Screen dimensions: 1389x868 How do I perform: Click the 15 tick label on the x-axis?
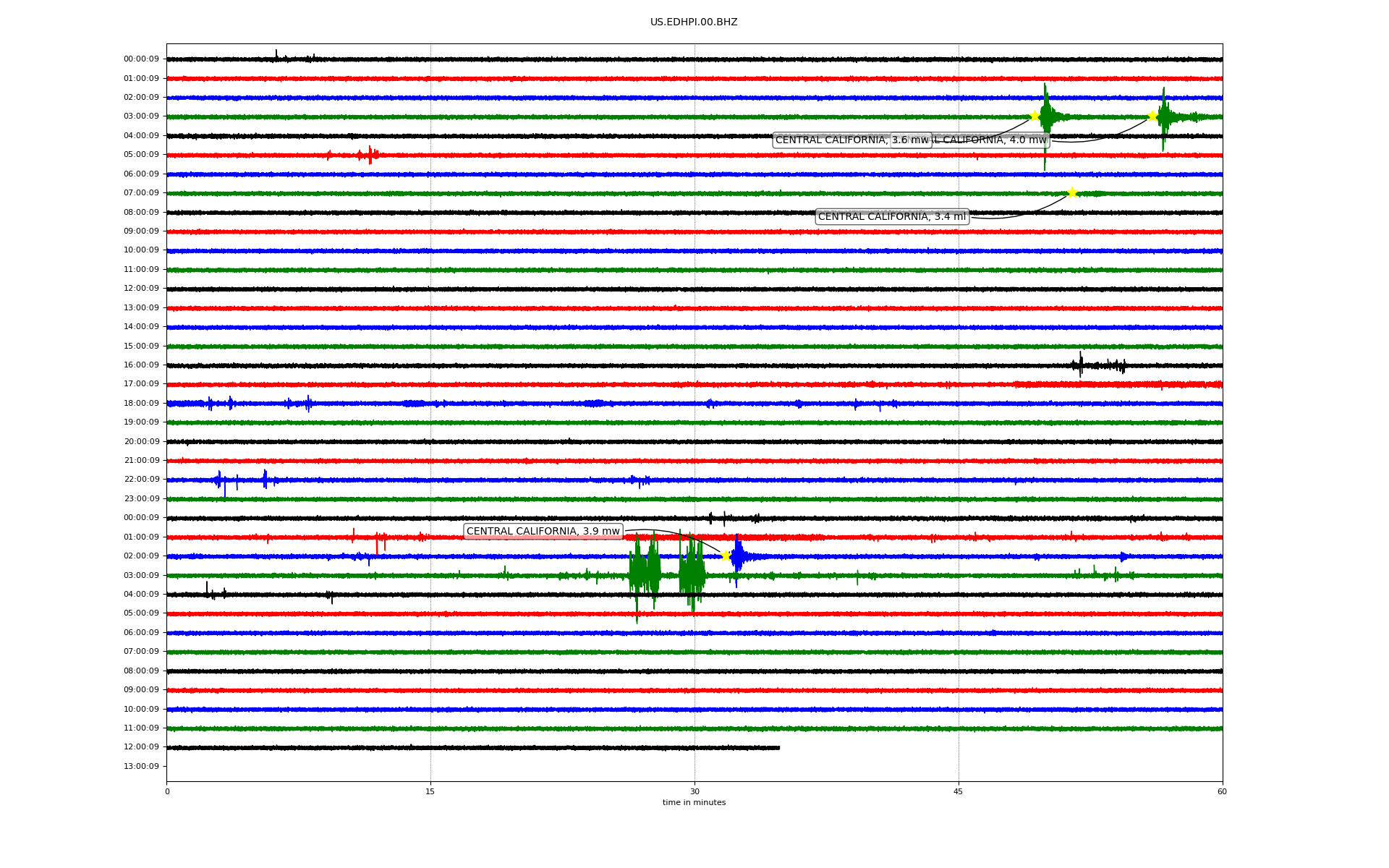pyautogui.click(x=430, y=791)
